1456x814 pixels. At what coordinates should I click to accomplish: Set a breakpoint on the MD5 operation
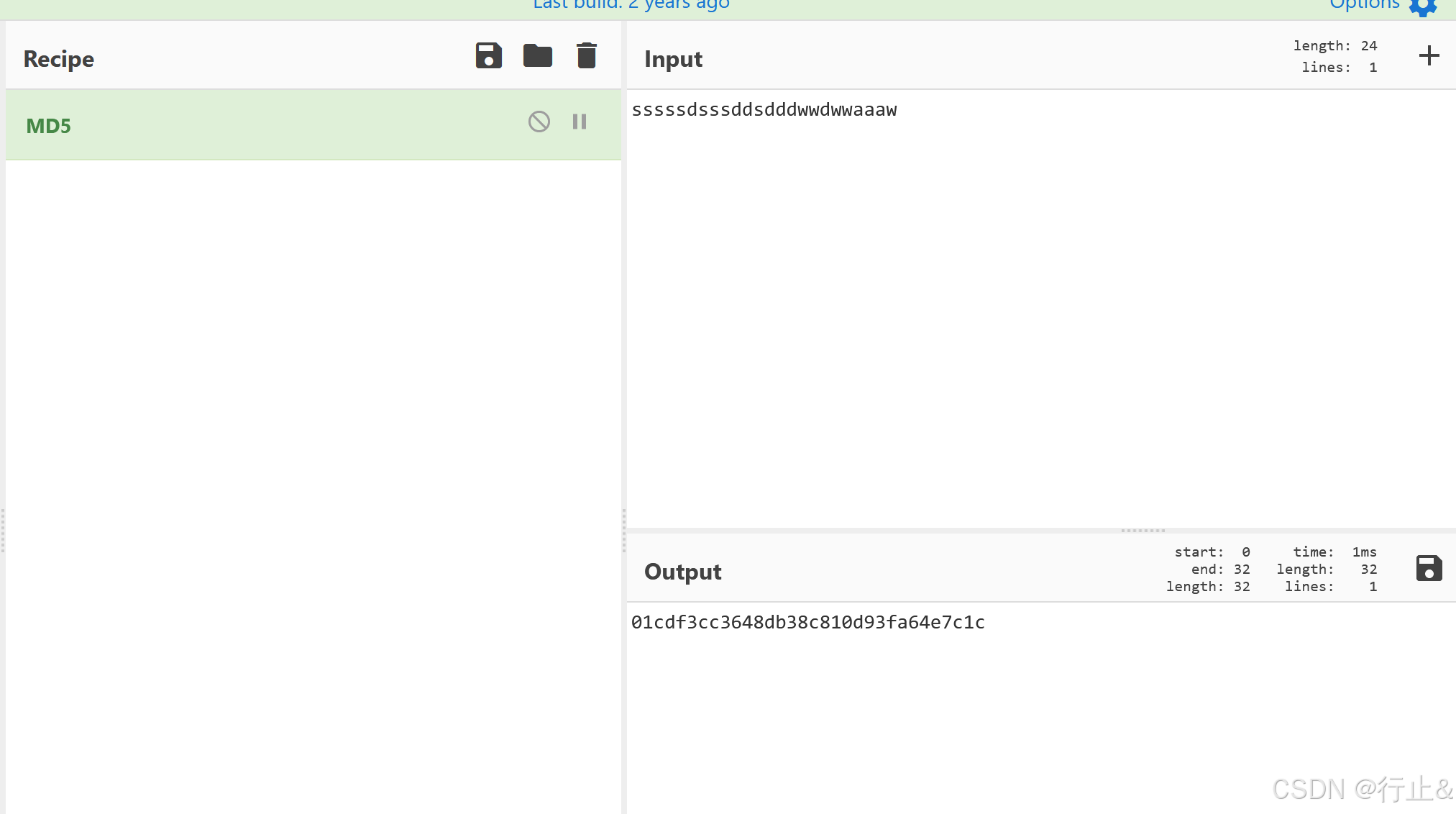coord(580,122)
